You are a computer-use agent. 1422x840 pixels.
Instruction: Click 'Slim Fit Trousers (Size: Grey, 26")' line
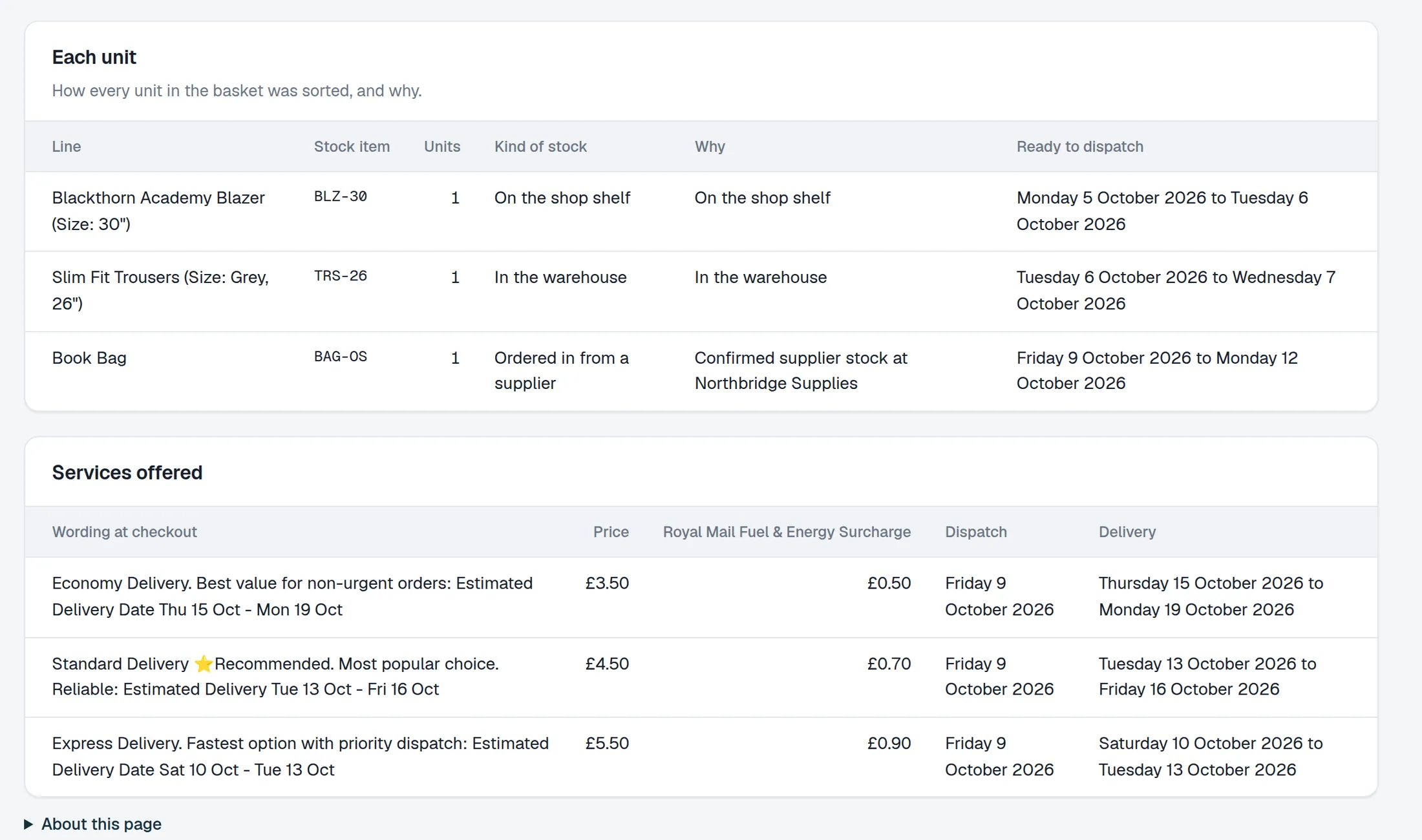[160, 290]
